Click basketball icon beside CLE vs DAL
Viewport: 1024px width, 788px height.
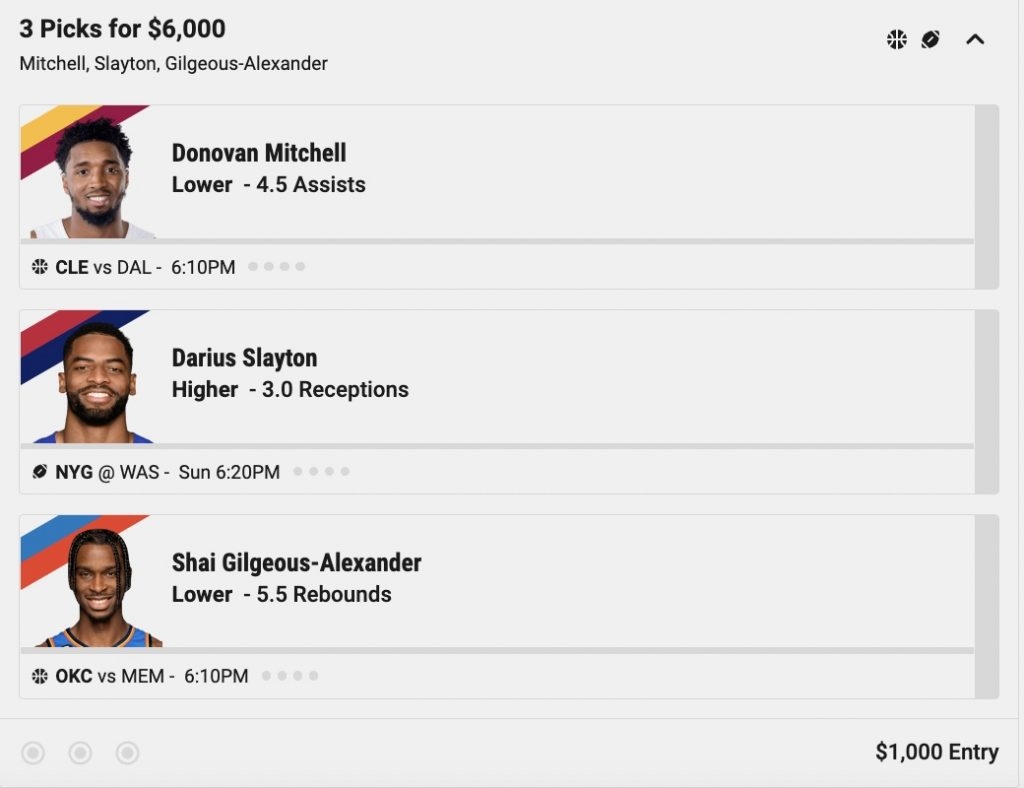pos(40,266)
